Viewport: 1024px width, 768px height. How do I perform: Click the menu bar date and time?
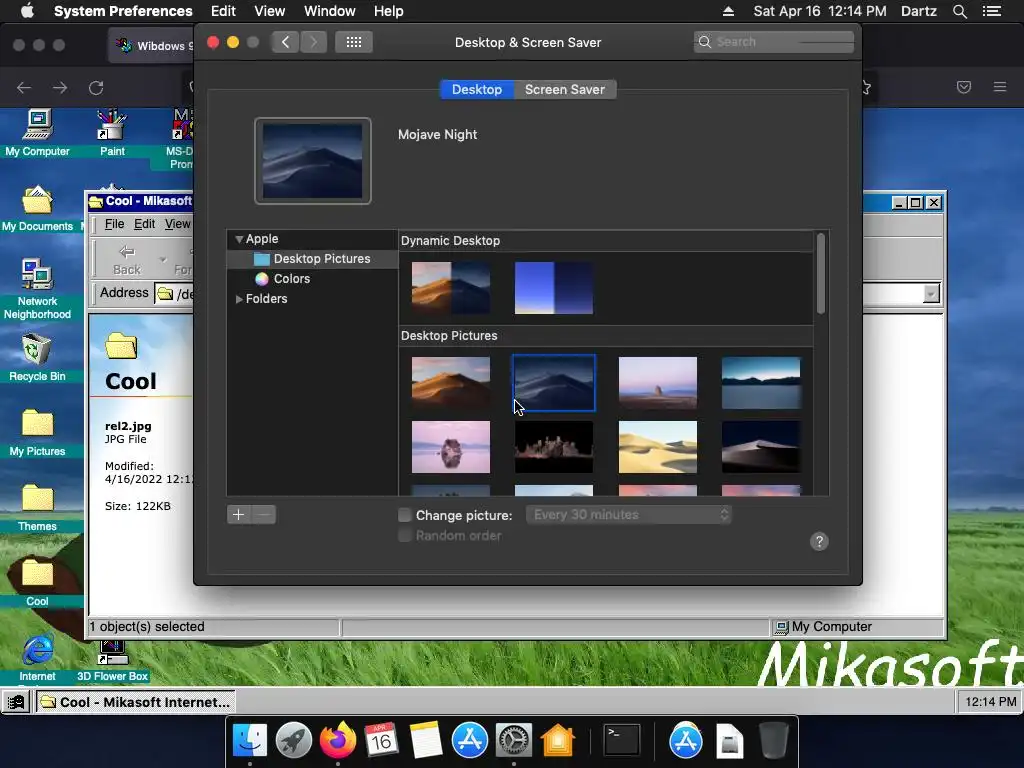pyautogui.click(x=820, y=11)
